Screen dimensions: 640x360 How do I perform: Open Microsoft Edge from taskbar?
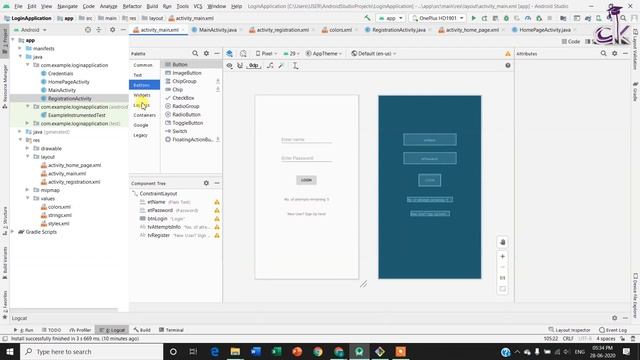214,351
